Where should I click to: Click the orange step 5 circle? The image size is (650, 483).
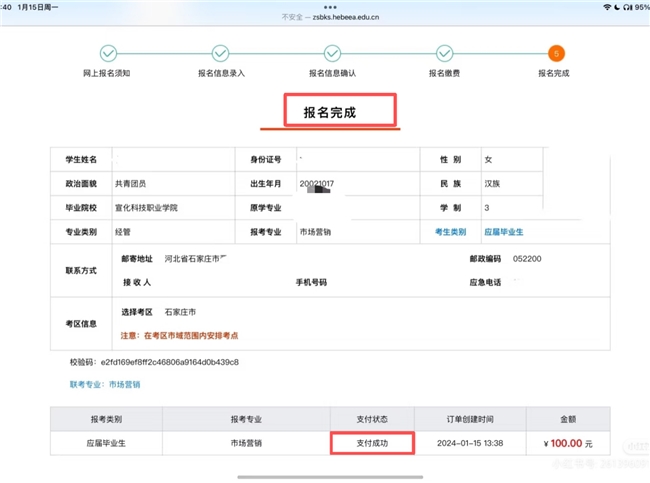pyautogui.click(x=556, y=53)
